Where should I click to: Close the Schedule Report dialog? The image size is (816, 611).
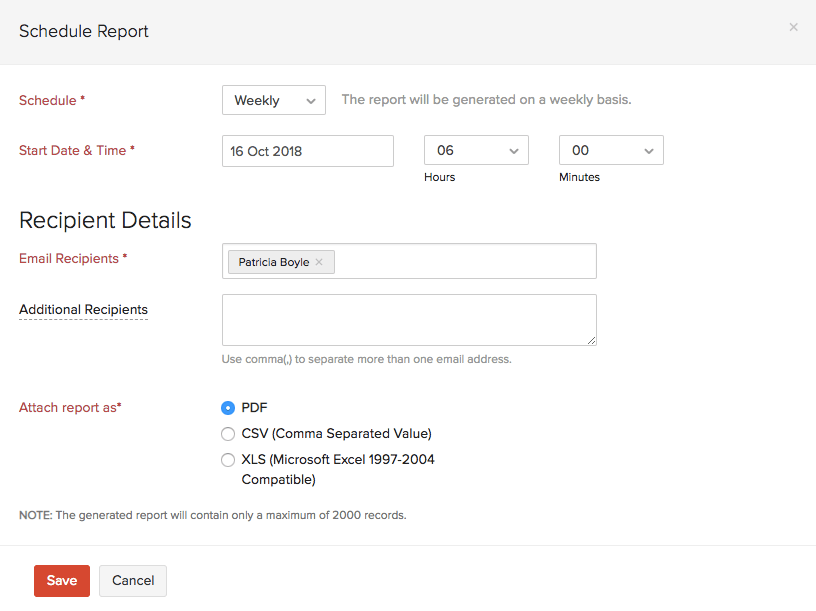click(x=793, y=27)
